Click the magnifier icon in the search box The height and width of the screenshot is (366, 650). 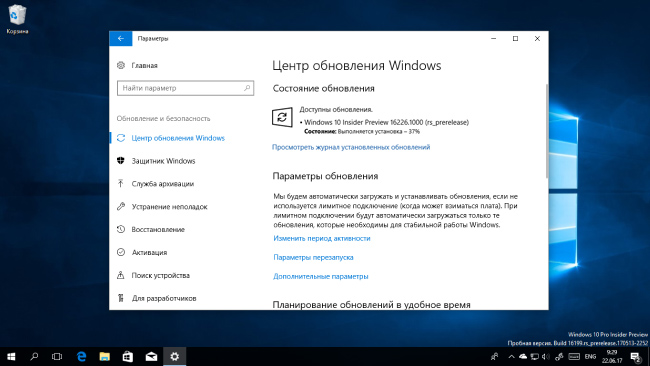coord(247,88)
